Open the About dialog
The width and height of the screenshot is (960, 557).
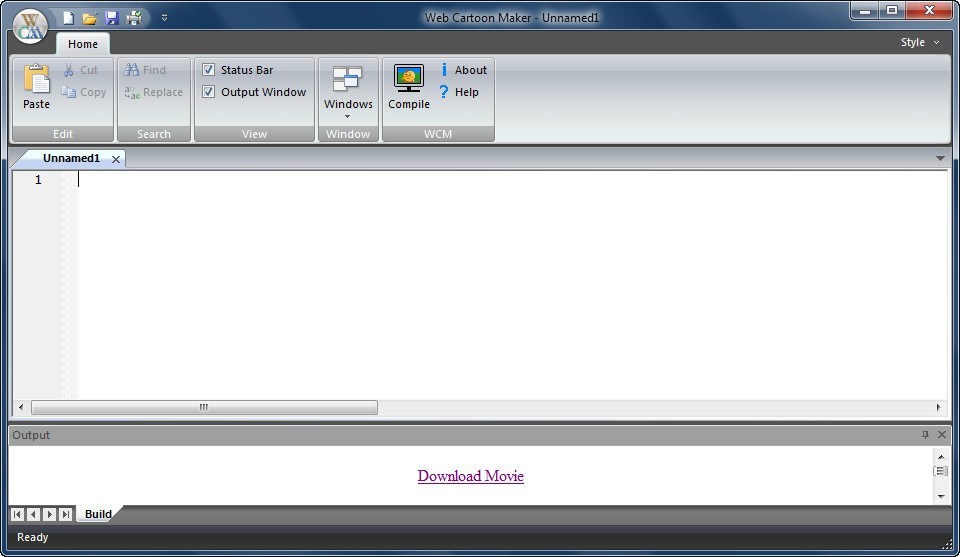coord(463,70)
